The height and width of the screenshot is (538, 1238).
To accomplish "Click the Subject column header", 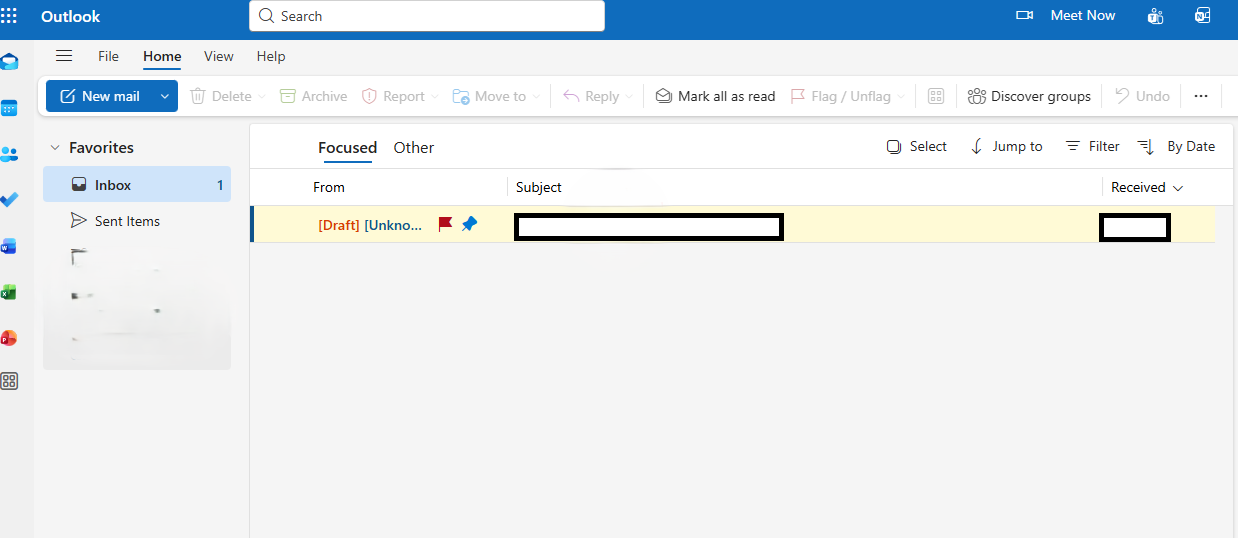I will [539, 187].
